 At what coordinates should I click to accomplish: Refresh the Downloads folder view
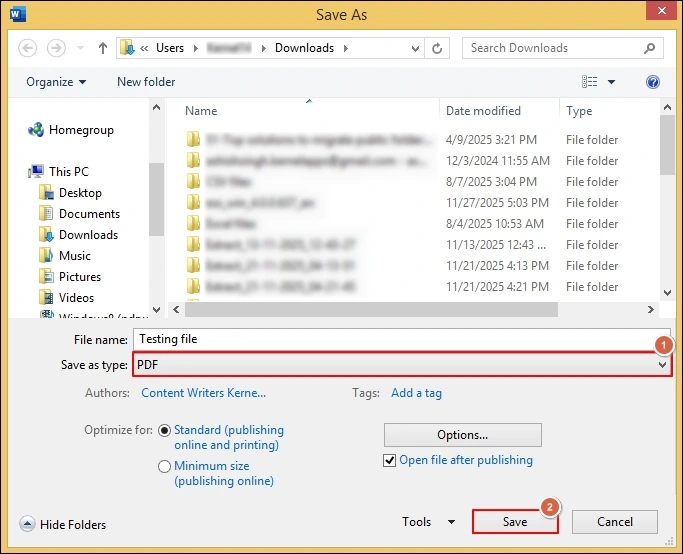(x=437, y=48)
